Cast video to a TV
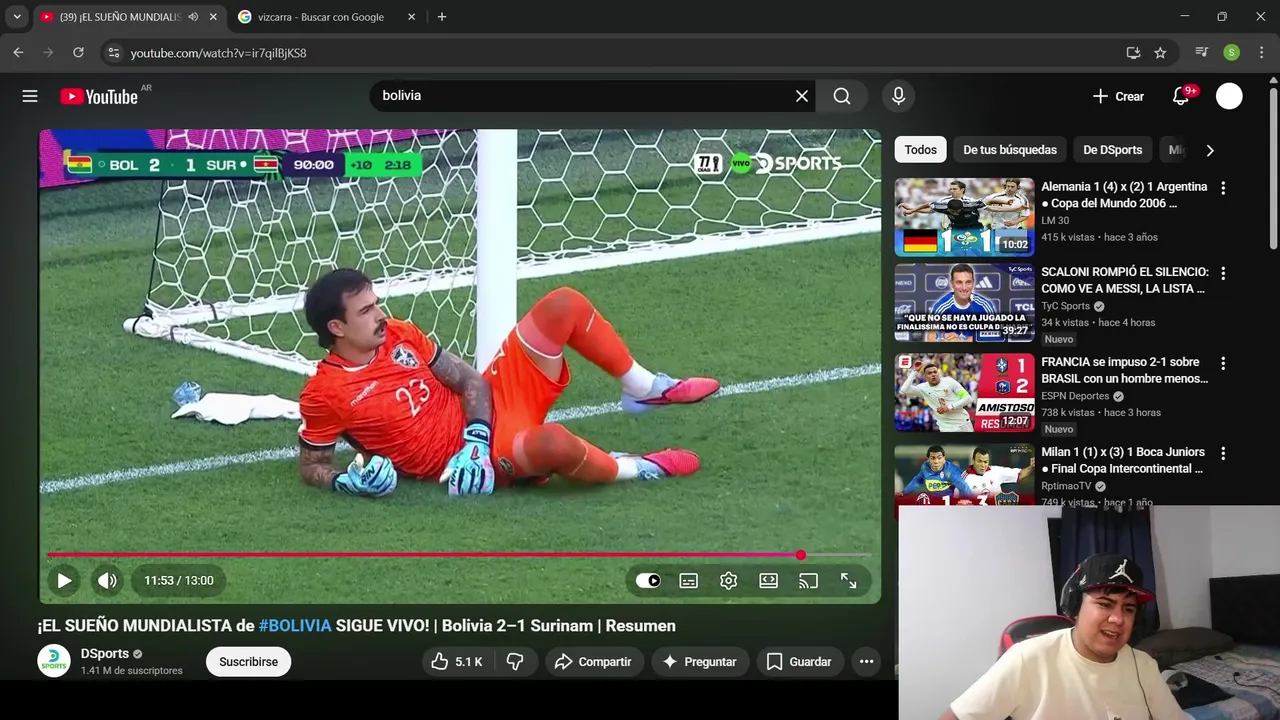The image size is (1280, 720). point(808,580)
